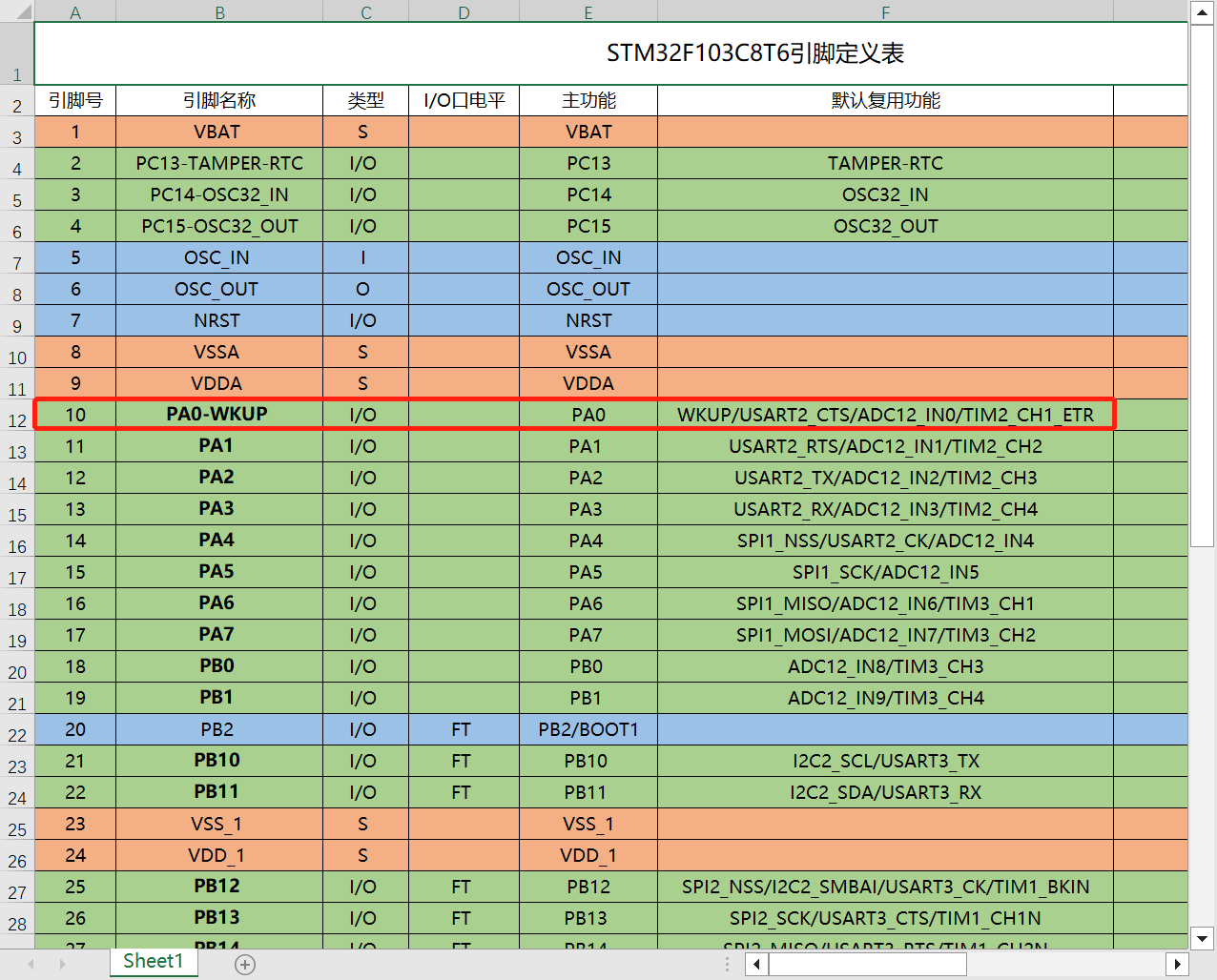Select the NRST cell in pin name column

[219, 320]
